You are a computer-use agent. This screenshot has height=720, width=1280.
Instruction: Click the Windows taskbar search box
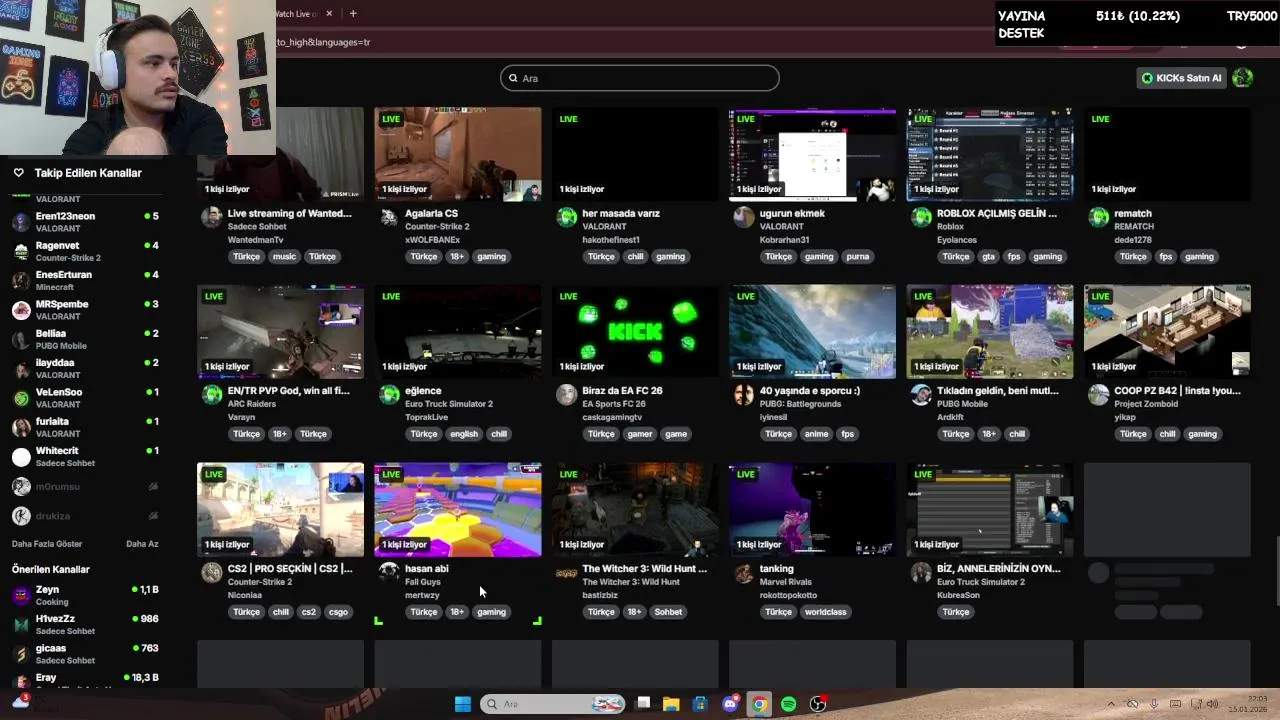[553, 704]
